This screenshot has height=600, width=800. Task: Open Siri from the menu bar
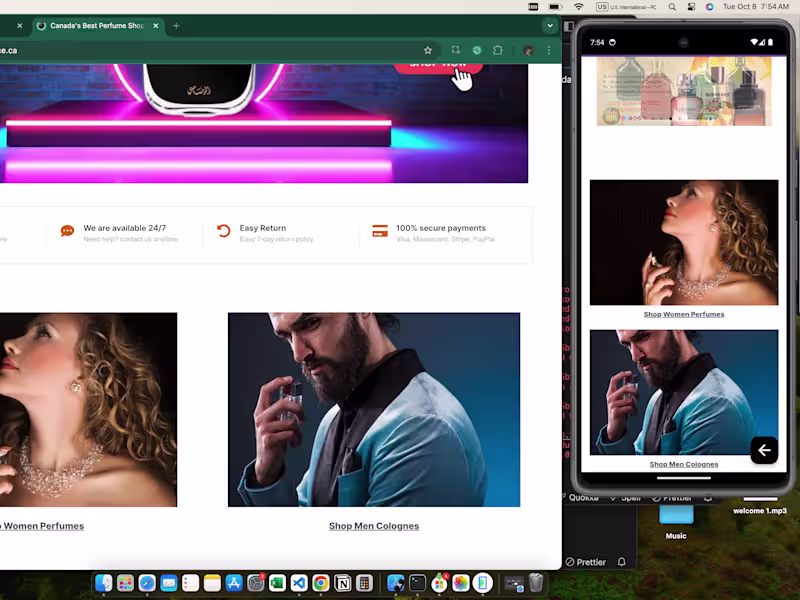click(710, 7)
